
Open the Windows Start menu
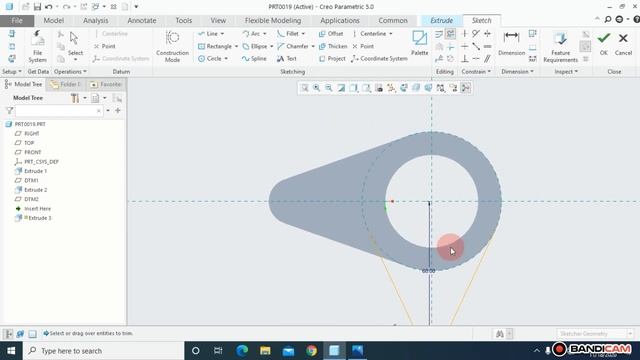pos(11,351)
